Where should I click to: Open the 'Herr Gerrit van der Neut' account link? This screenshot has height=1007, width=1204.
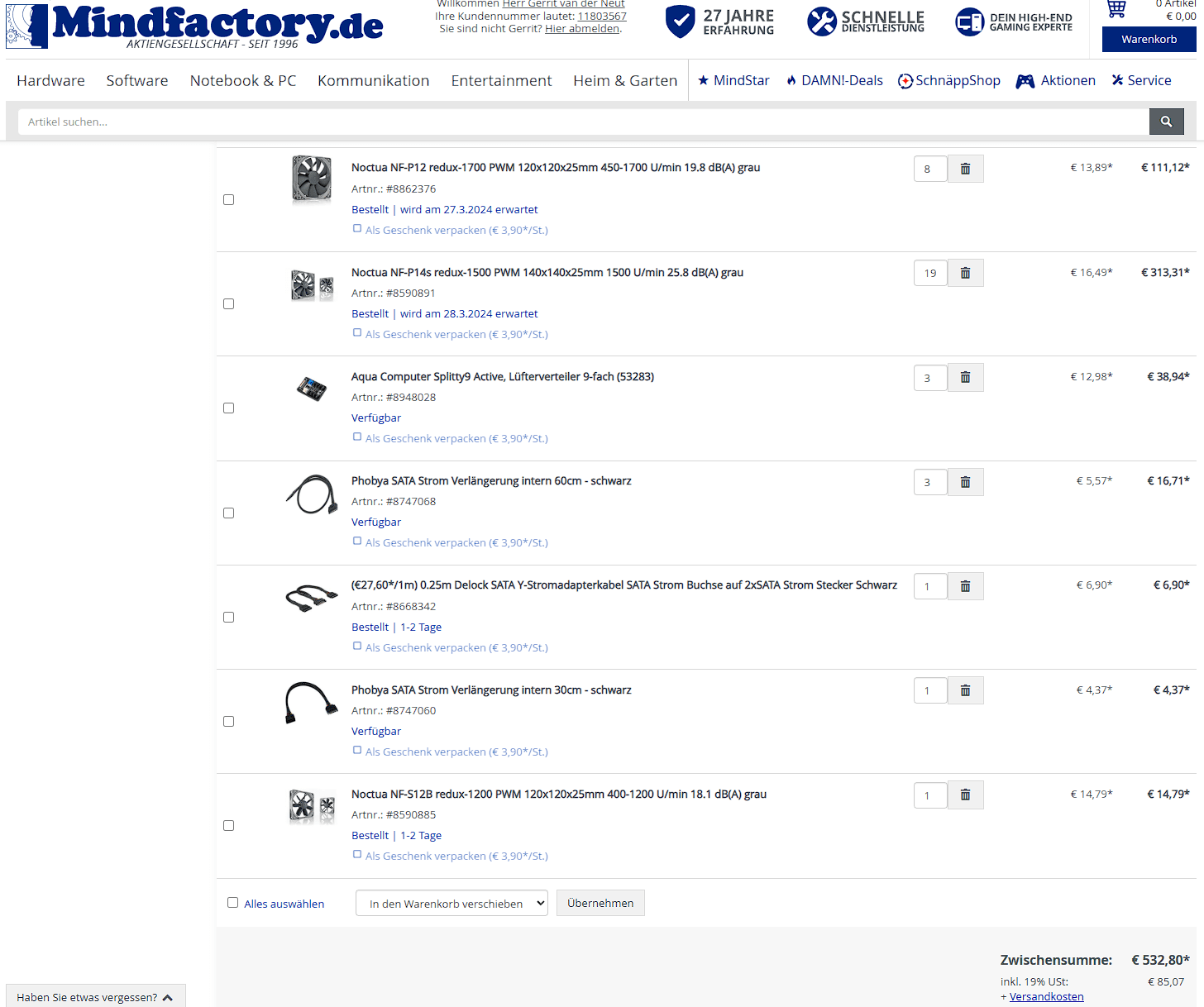click(x=563, y=4)
